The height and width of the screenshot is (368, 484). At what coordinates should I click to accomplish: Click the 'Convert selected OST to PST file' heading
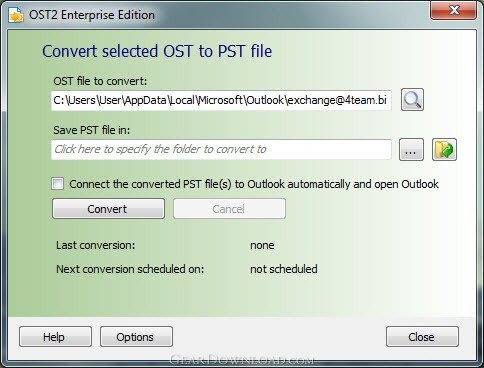157,51
